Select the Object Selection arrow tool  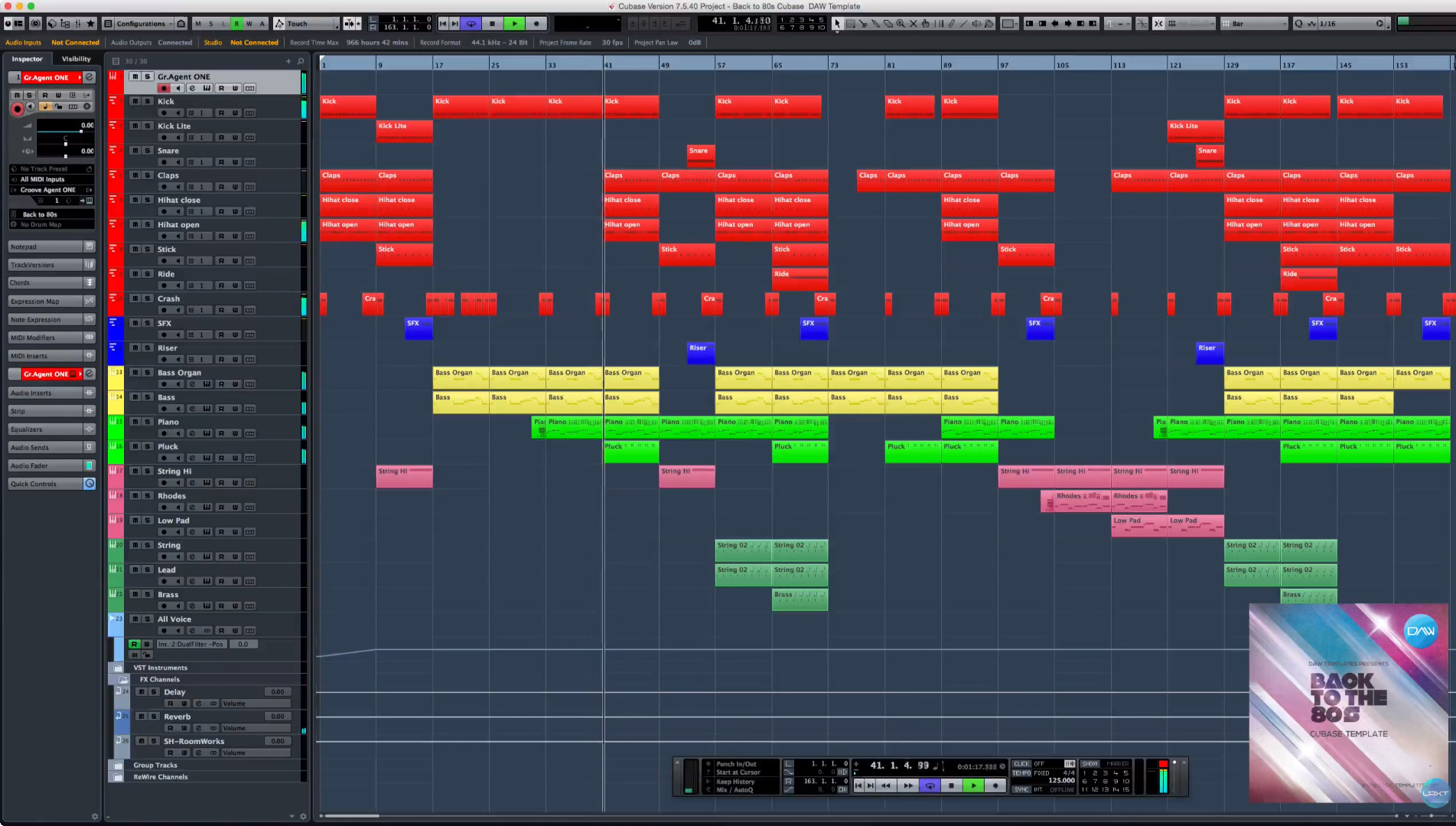(x=838, y=24)
